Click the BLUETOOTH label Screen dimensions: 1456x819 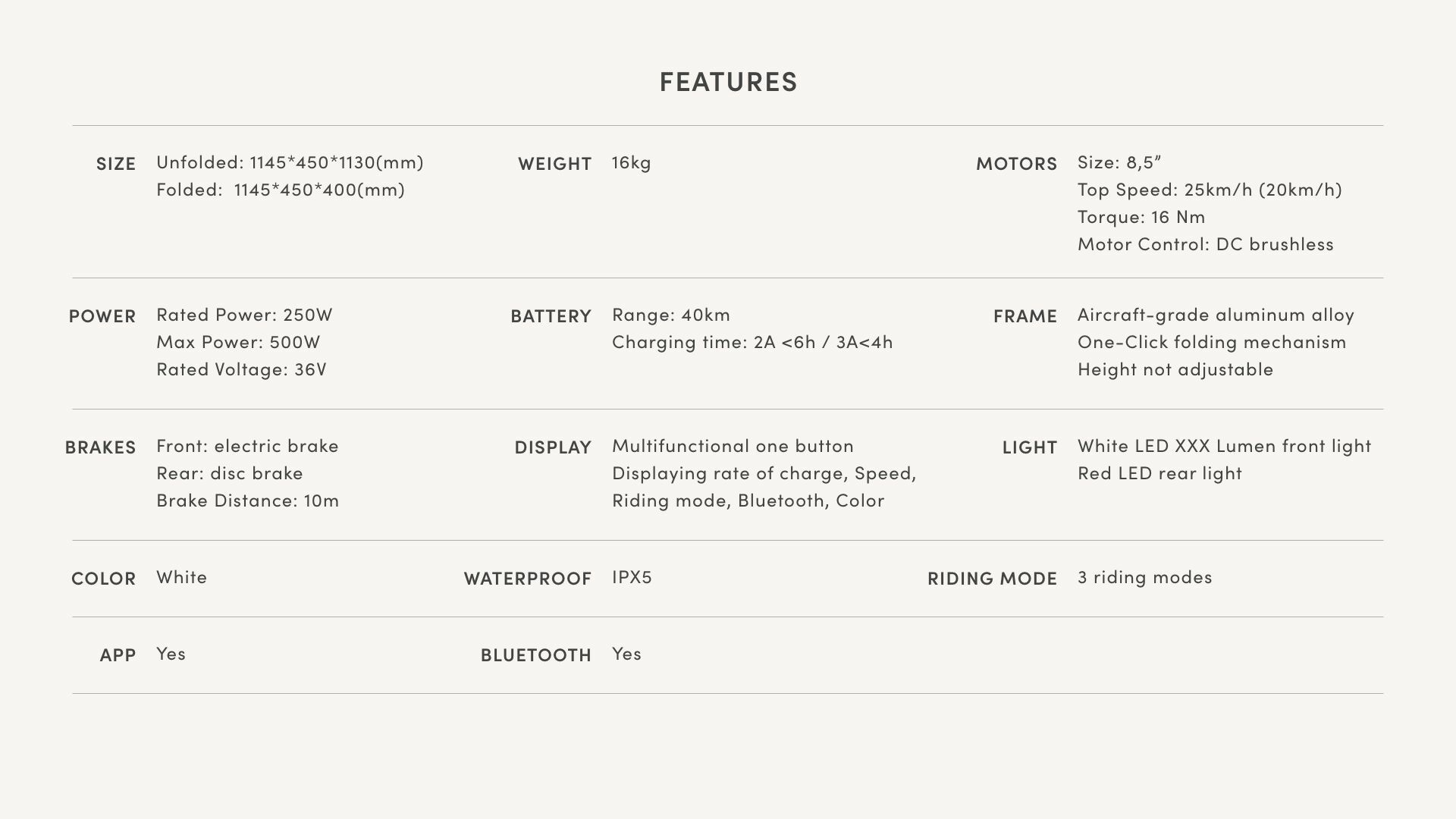point(535,655)
